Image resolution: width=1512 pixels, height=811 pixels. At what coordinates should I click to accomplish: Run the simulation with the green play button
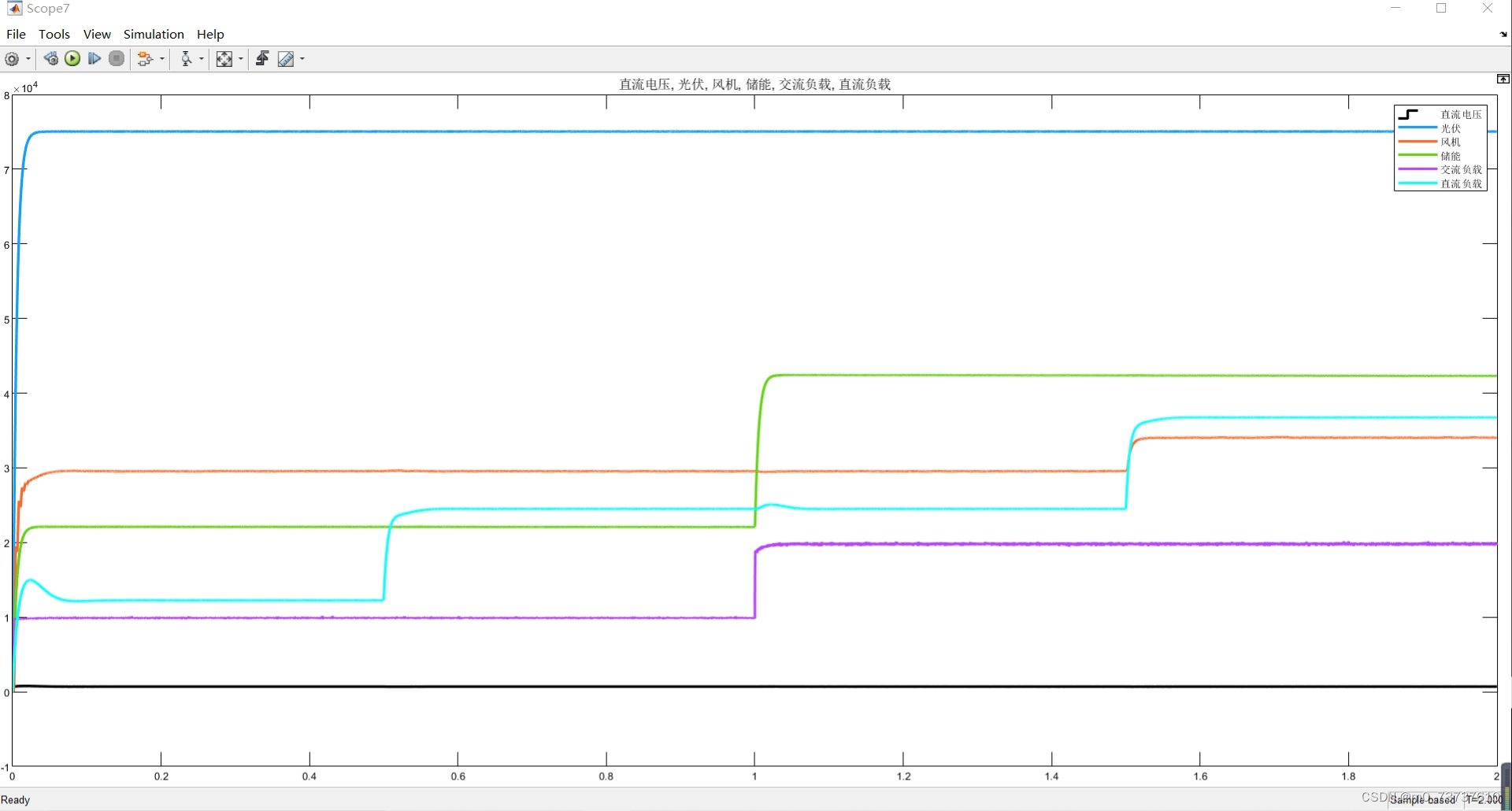pyautogui.click(x=72, y=59)
